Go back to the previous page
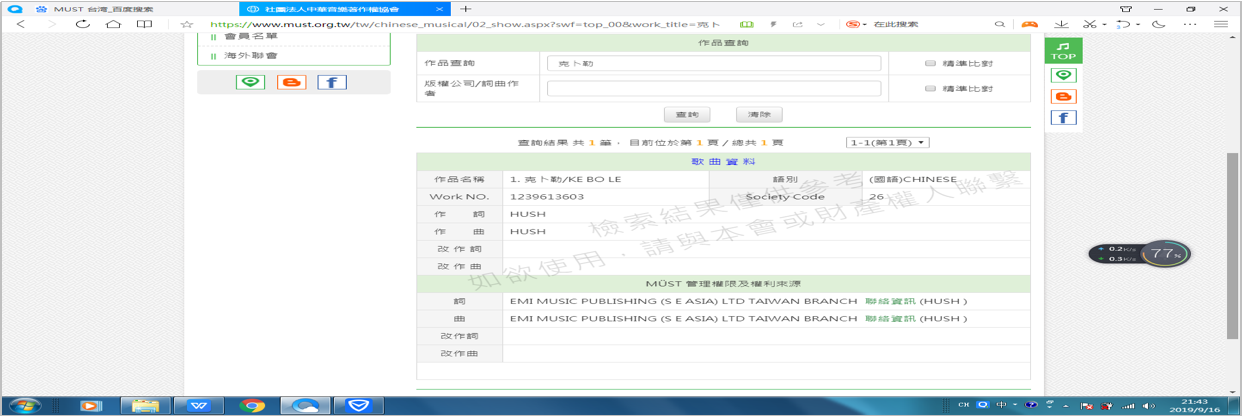 coord(21,24)
